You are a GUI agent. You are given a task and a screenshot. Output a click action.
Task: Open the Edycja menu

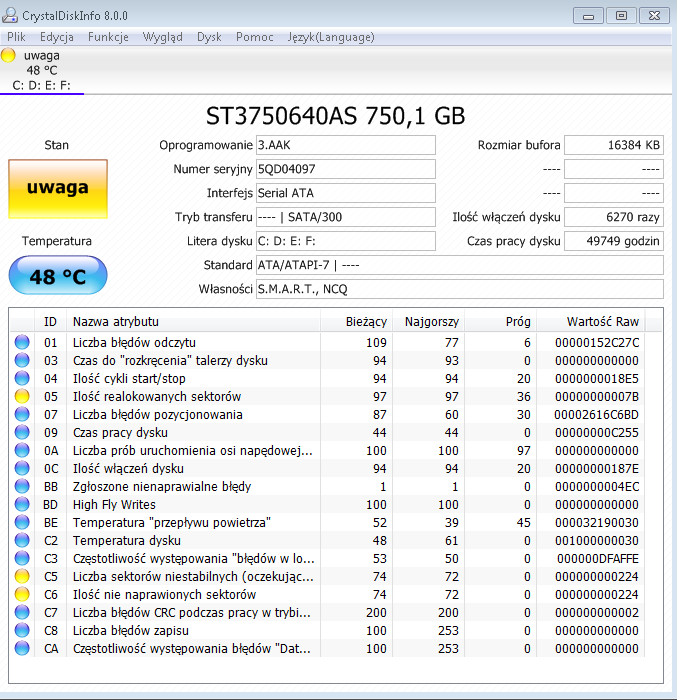57,37
